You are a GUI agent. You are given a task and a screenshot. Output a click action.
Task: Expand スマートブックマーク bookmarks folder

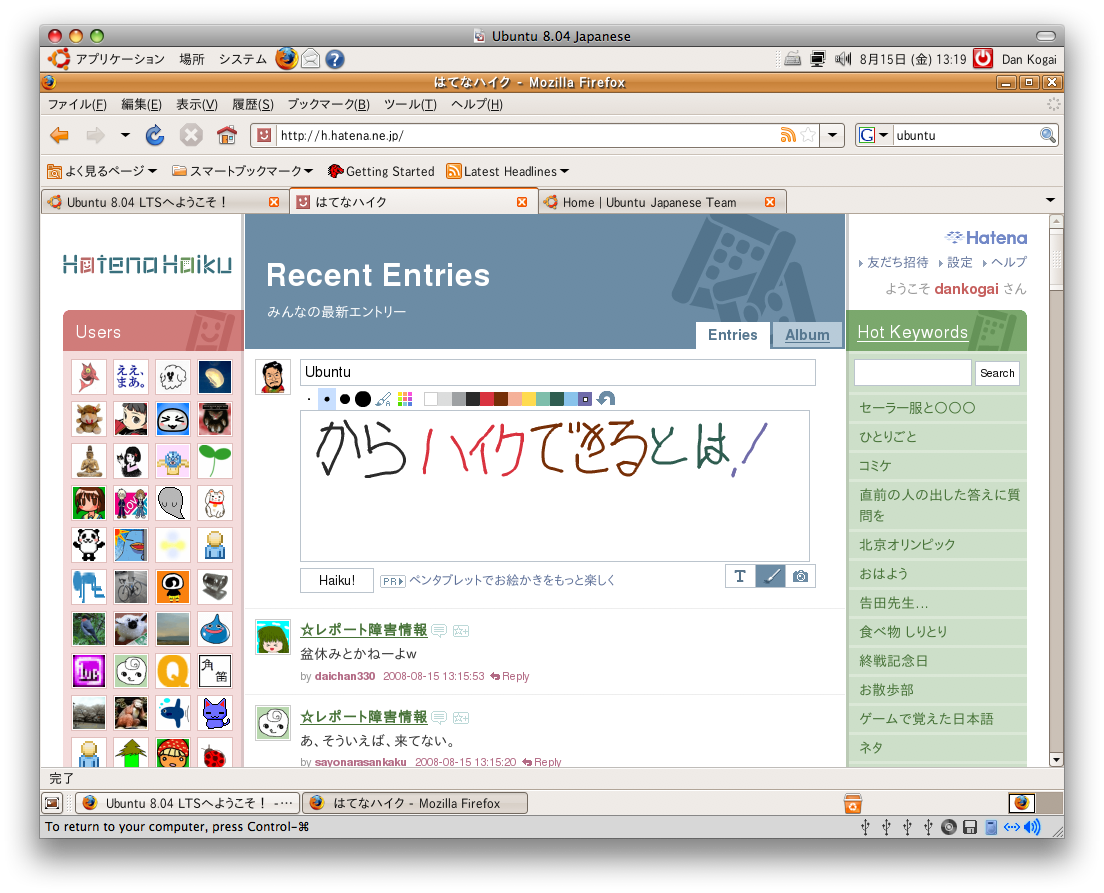click(x=242, y=171)
